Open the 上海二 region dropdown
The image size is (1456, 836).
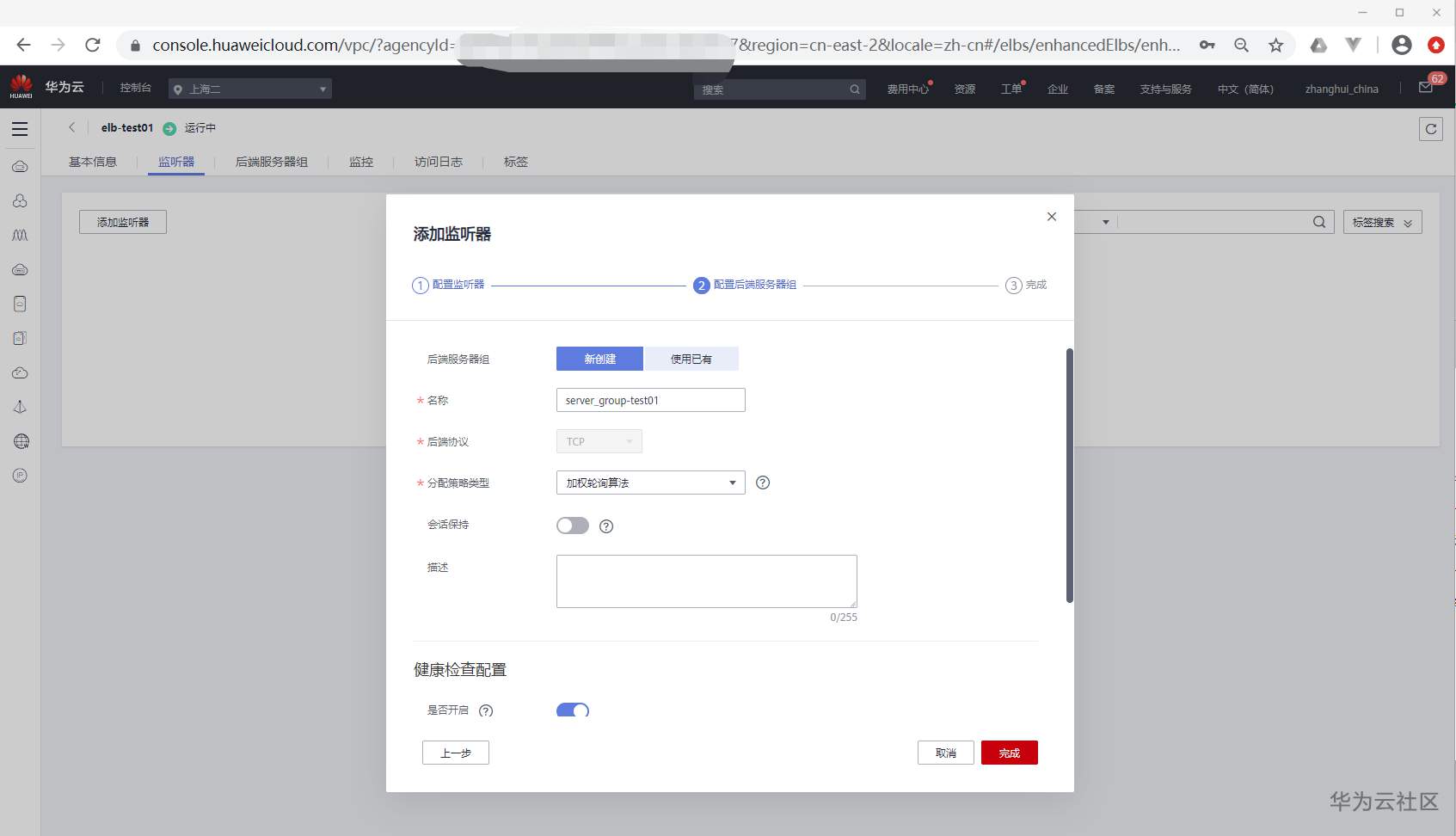pos(250,89)
